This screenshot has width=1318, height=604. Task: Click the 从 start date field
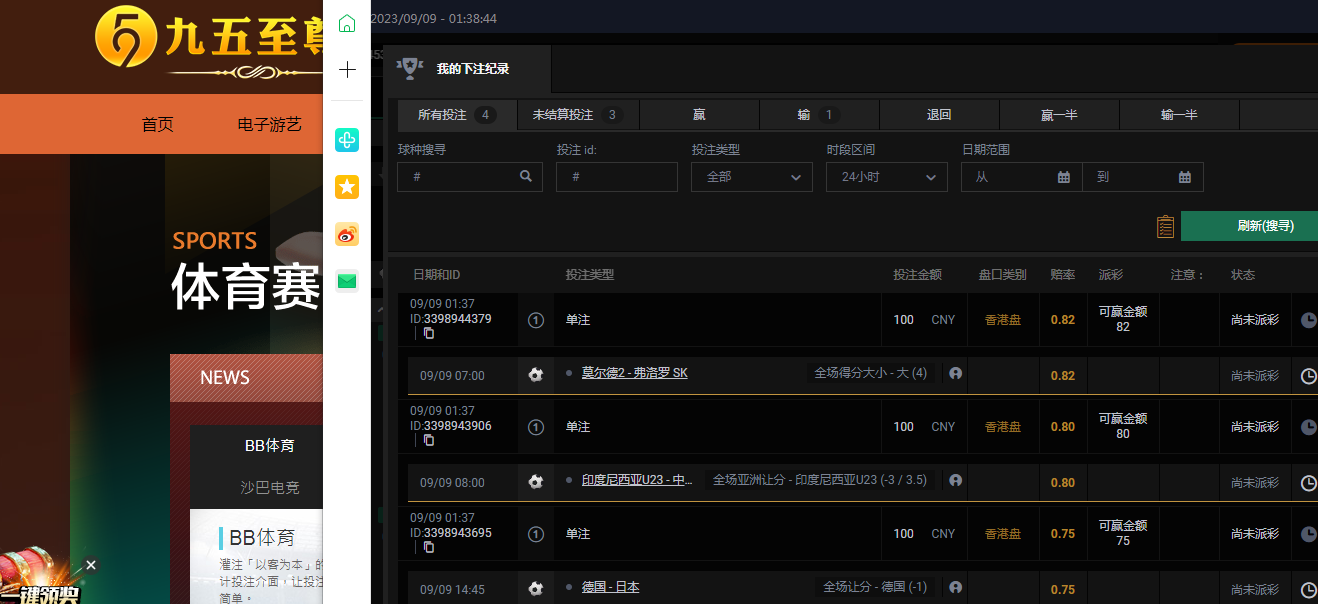(1021, 177)
